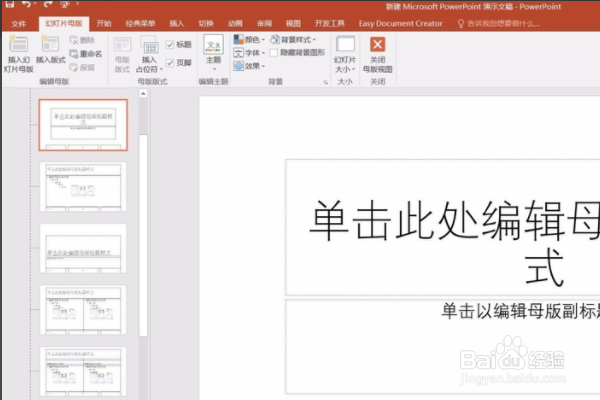This screenshot has width=600, height=400.
Task: Click the 删除 layout button
Action: [x=82, y=40]
